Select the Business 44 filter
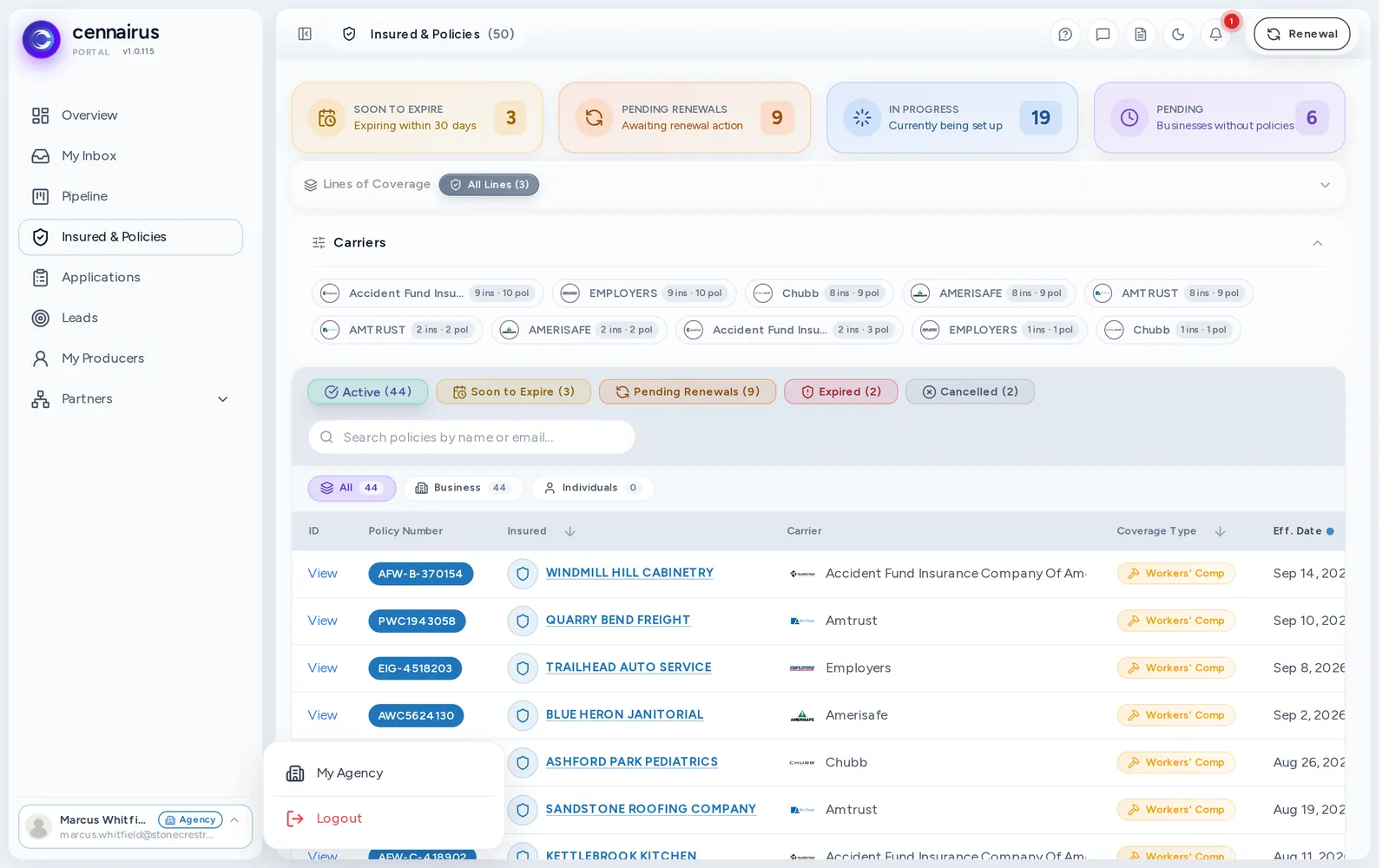The width and height of the screenshot is (1389, 868). tap(463, 488)
